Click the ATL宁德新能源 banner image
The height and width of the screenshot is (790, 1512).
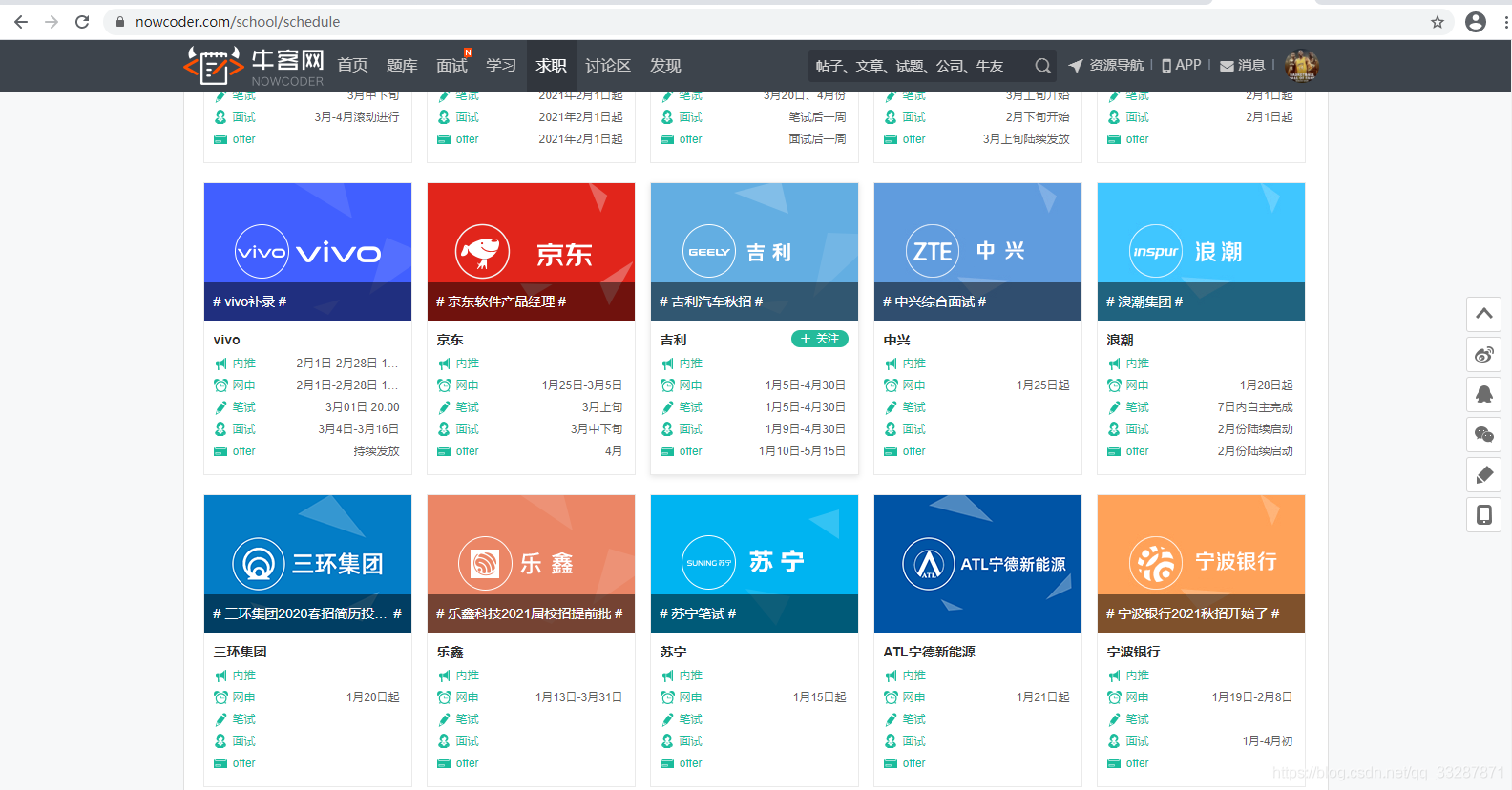point(978,564)
